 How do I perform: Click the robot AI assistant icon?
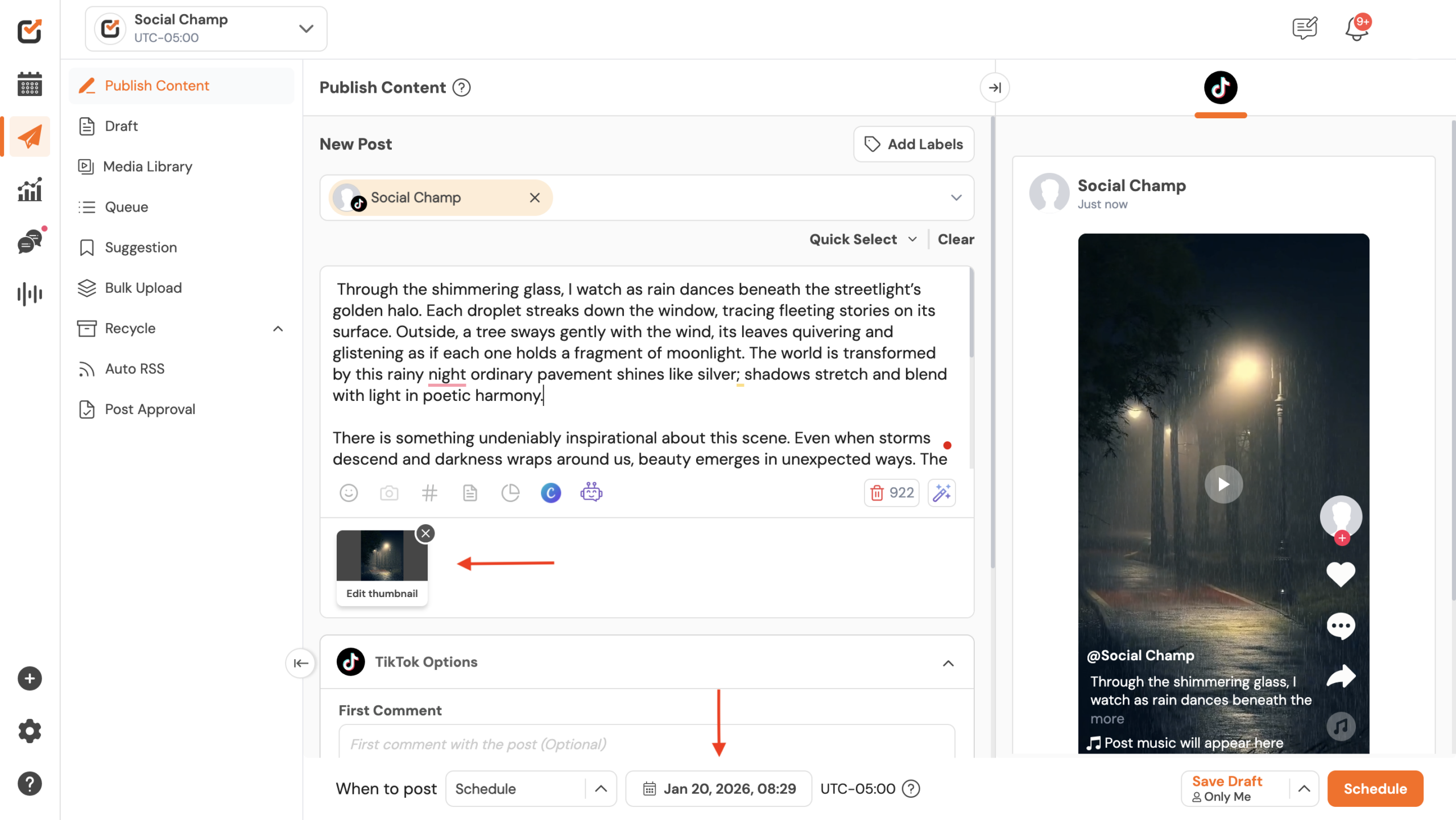pos(591,492)
